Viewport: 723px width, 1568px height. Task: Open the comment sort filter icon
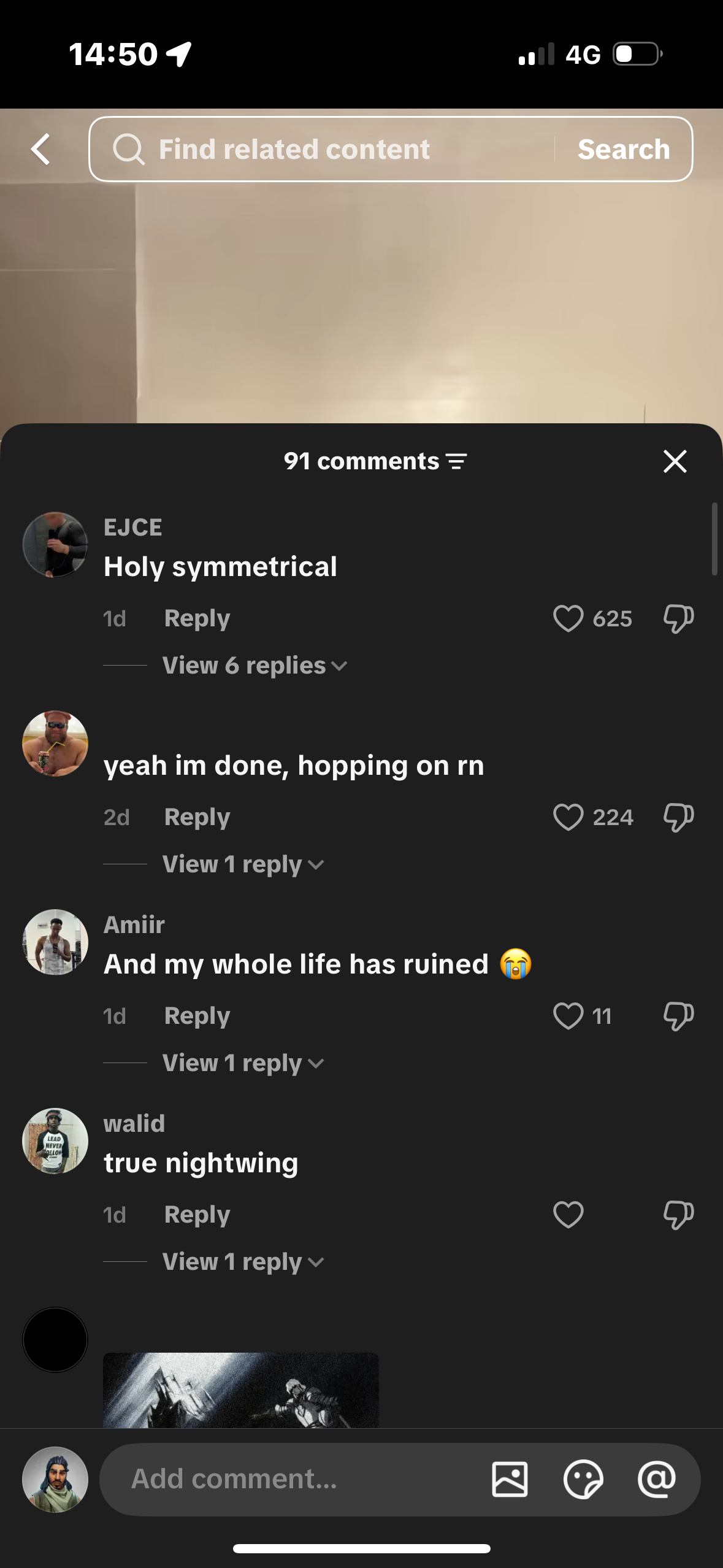coord(456,461)
